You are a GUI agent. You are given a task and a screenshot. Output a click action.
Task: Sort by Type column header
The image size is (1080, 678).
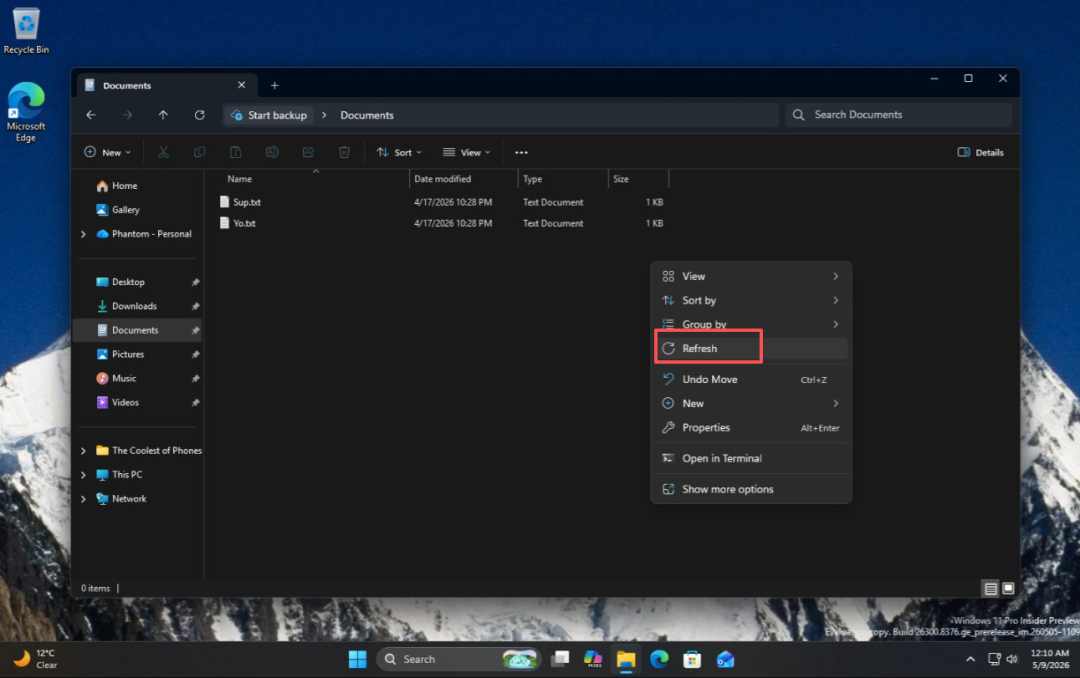pyautogui.click(x=532, y=179)
